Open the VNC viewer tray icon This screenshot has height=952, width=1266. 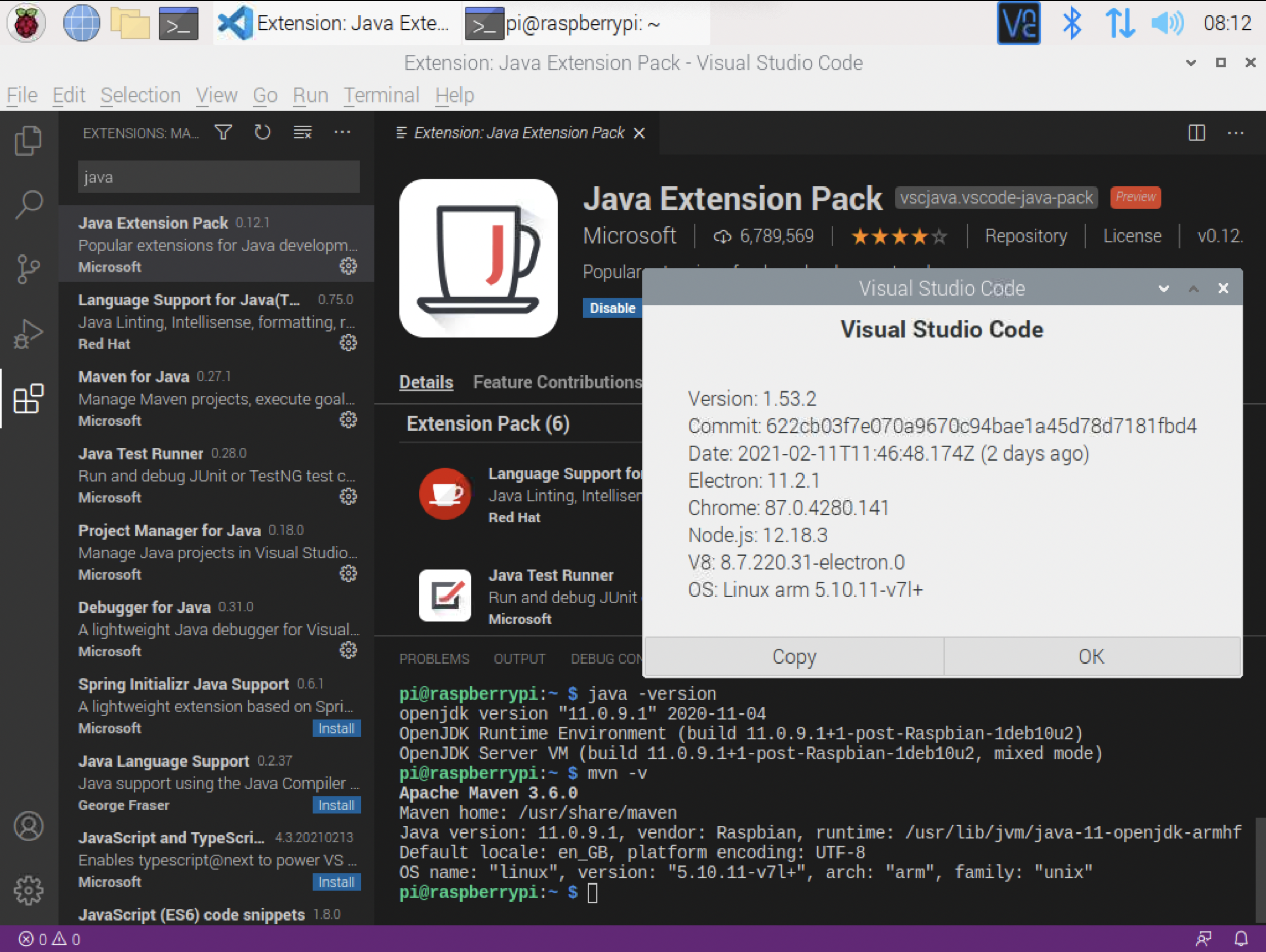click(1019, 23)
